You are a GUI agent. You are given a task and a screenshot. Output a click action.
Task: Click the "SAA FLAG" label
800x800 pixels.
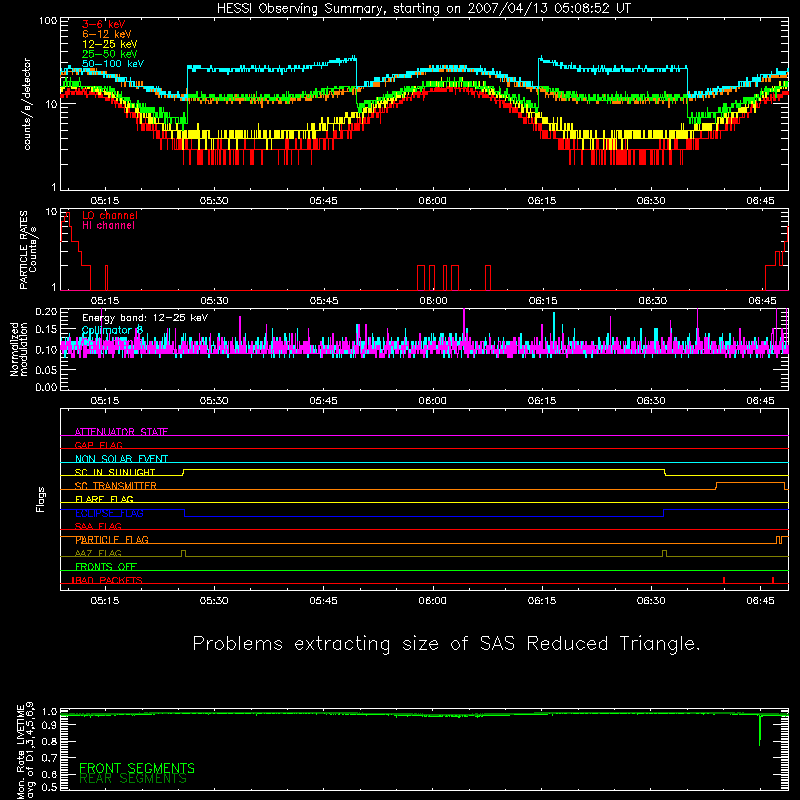pyautogui.click(x=98, y=526)
